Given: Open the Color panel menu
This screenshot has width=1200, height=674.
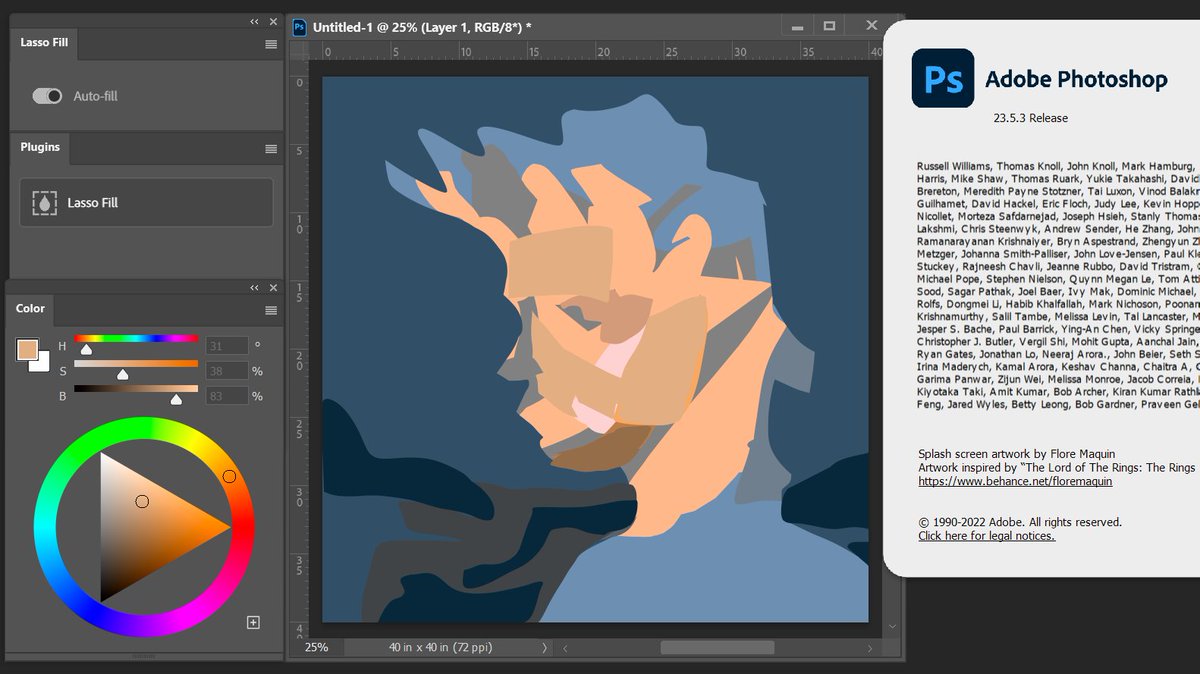Looking at the screenshot, I should (x=271, y=310).
